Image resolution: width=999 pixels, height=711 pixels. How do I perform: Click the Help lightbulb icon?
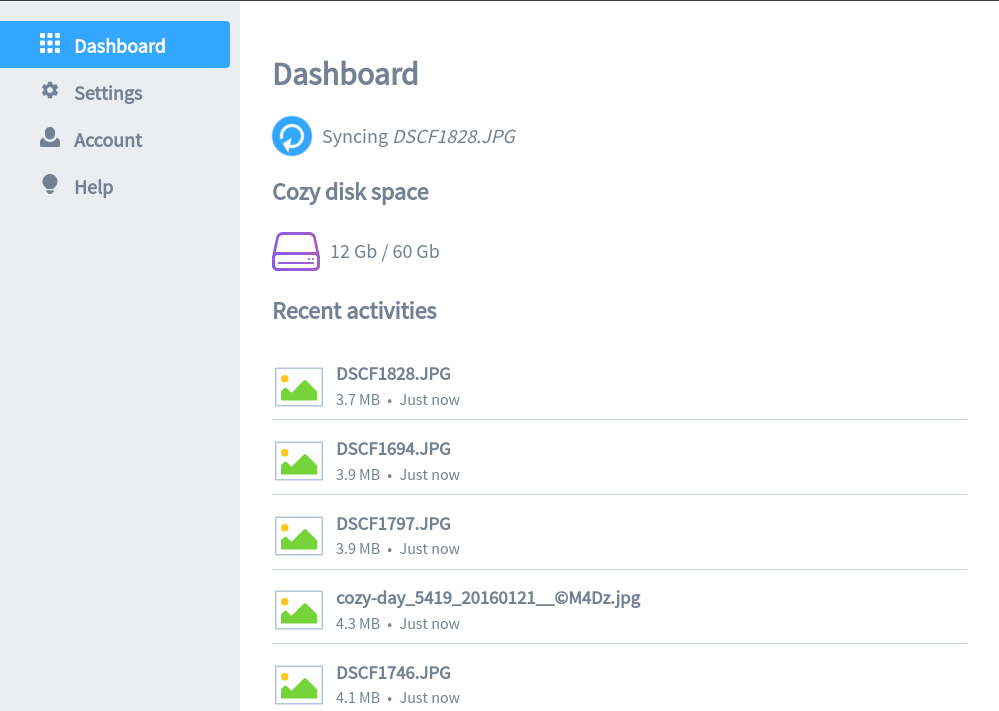(50, 184)
